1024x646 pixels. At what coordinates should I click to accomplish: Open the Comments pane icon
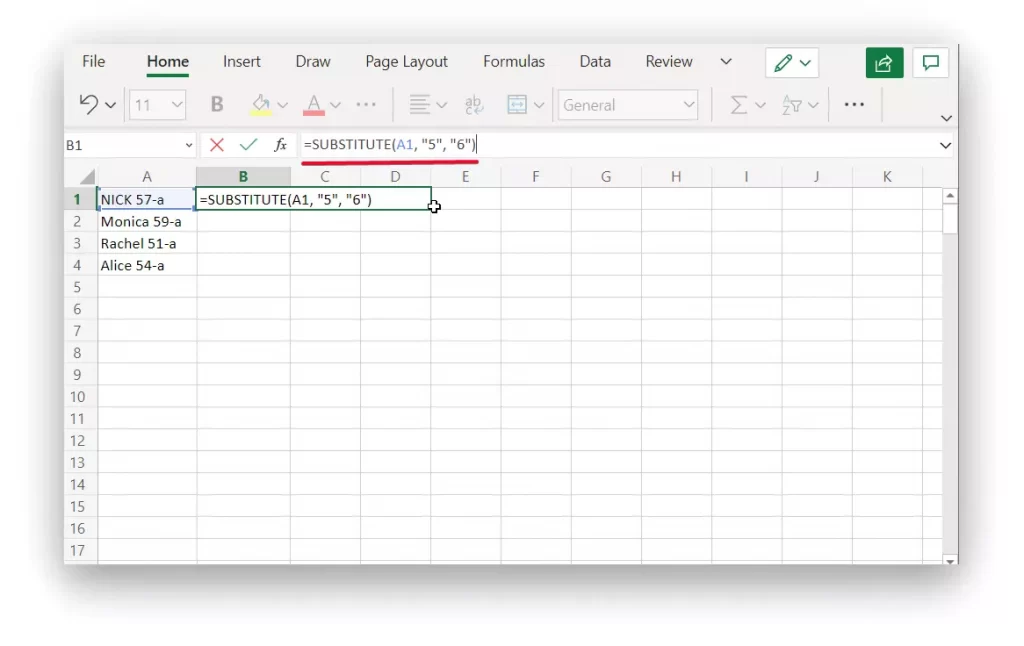(x=931, y=63)
